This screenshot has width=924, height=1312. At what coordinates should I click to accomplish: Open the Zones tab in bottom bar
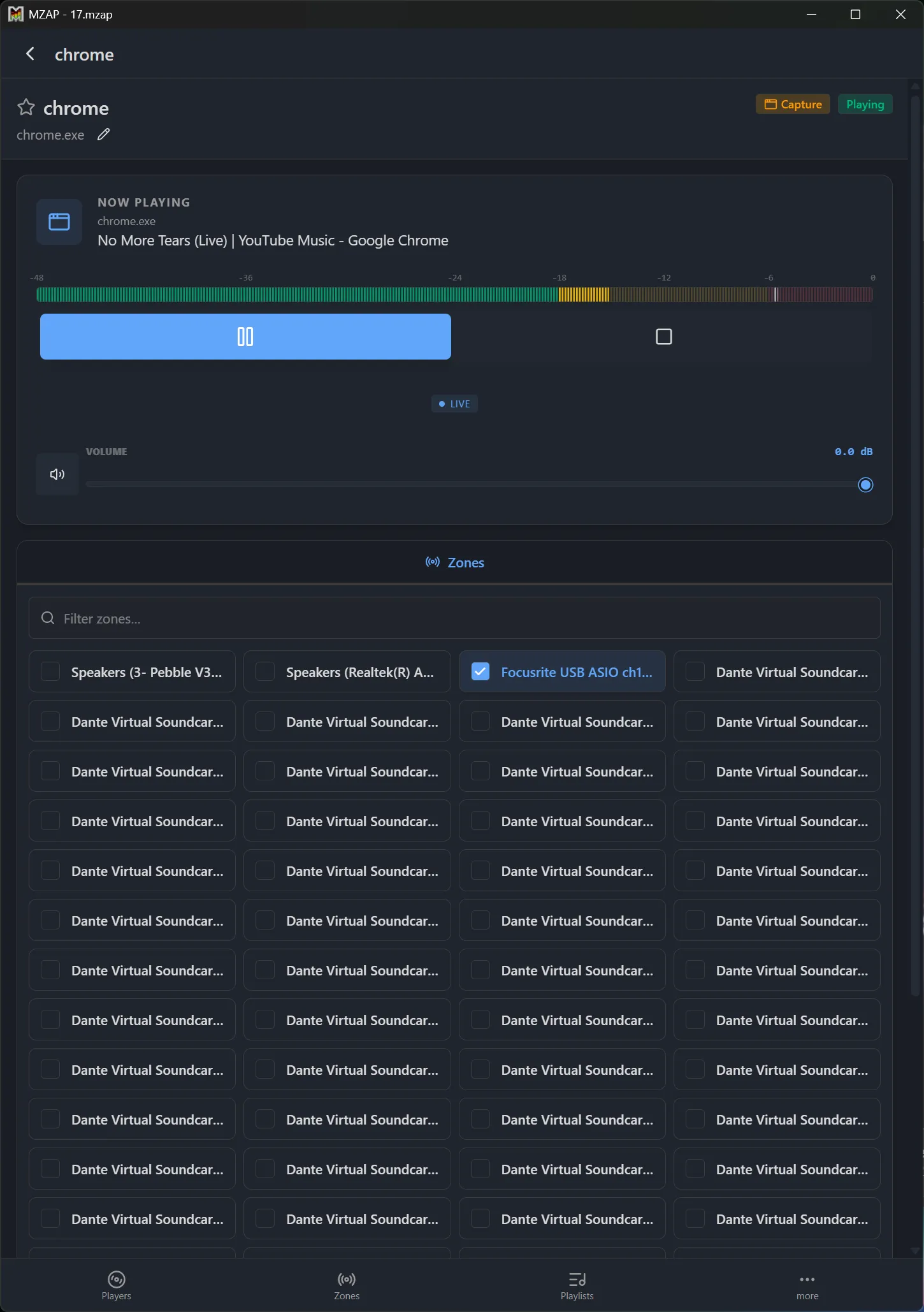[347, 1285]
